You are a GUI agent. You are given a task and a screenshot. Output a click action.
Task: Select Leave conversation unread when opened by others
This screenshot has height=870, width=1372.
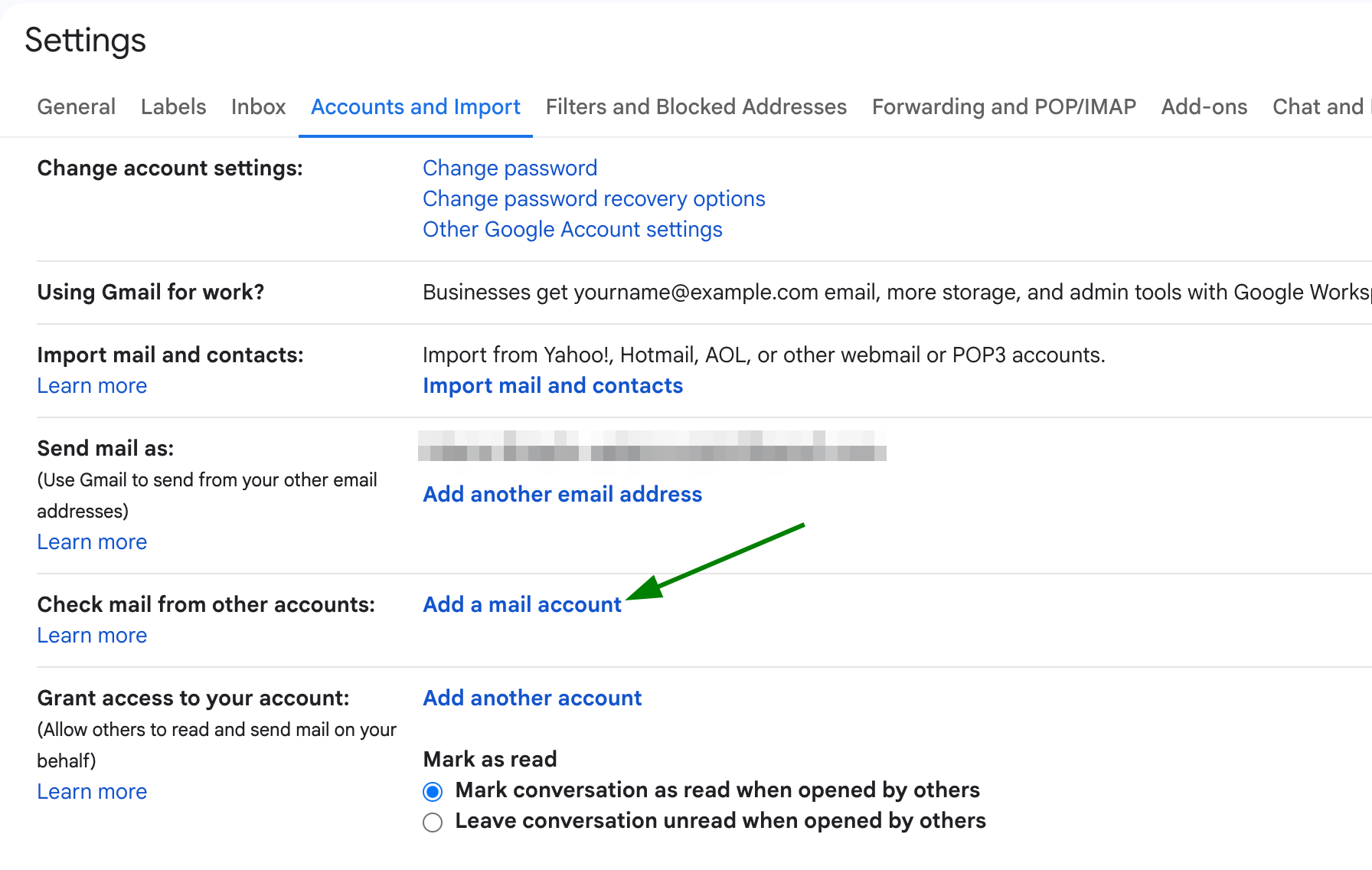[432, 822]
